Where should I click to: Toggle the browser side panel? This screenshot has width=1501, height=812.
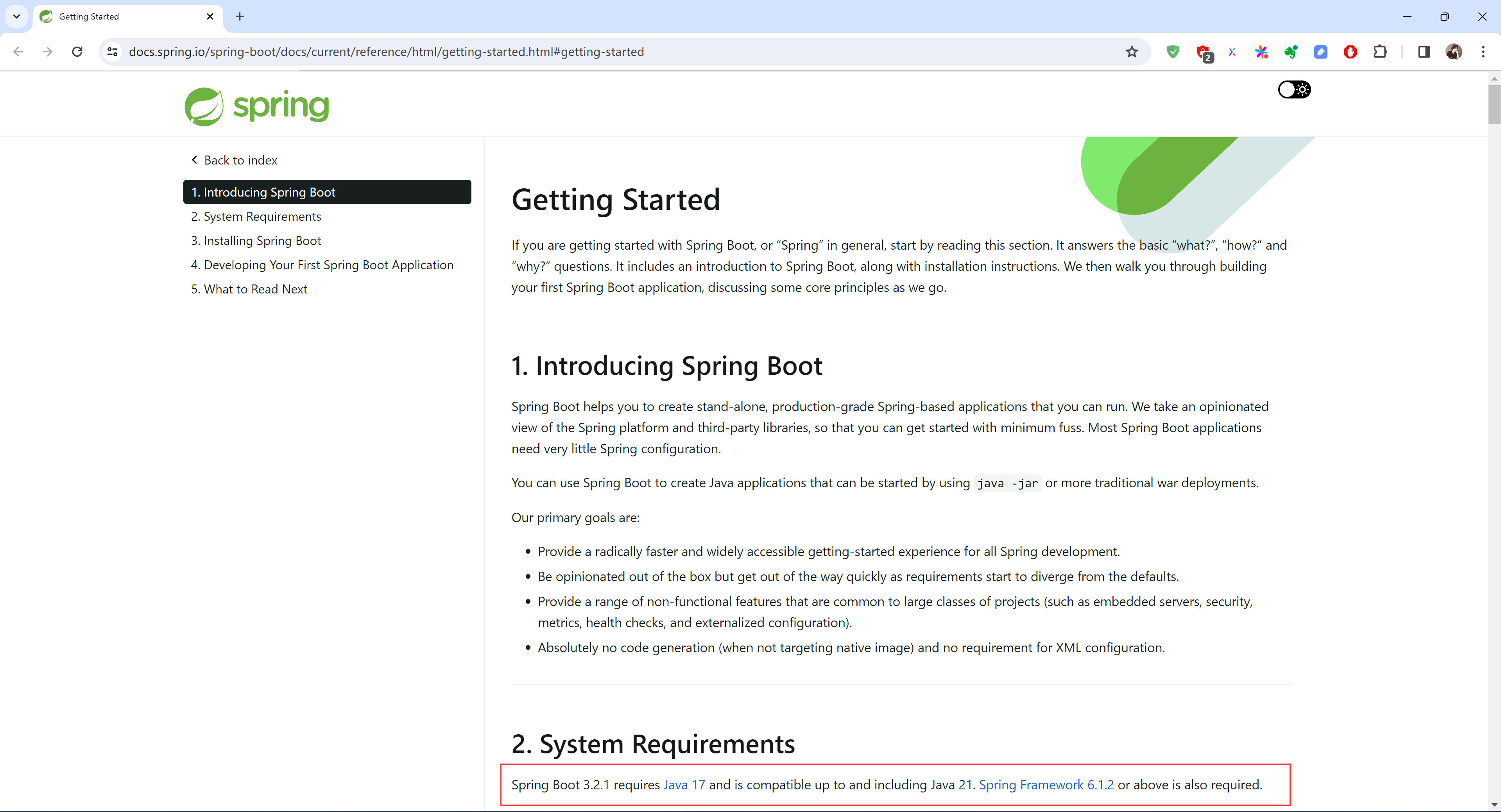[1424, 52]
